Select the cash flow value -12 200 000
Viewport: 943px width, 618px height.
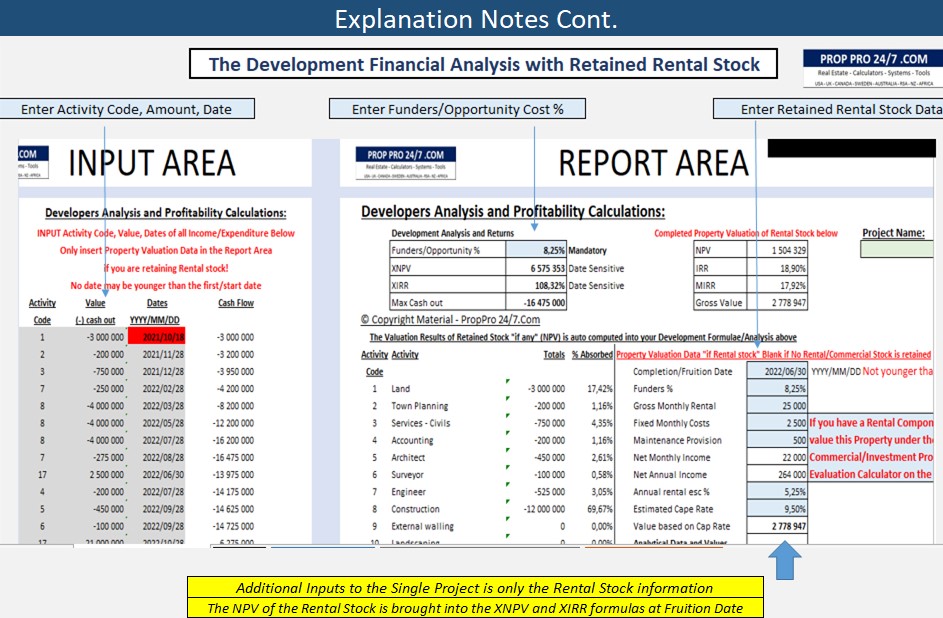[233, 423]
